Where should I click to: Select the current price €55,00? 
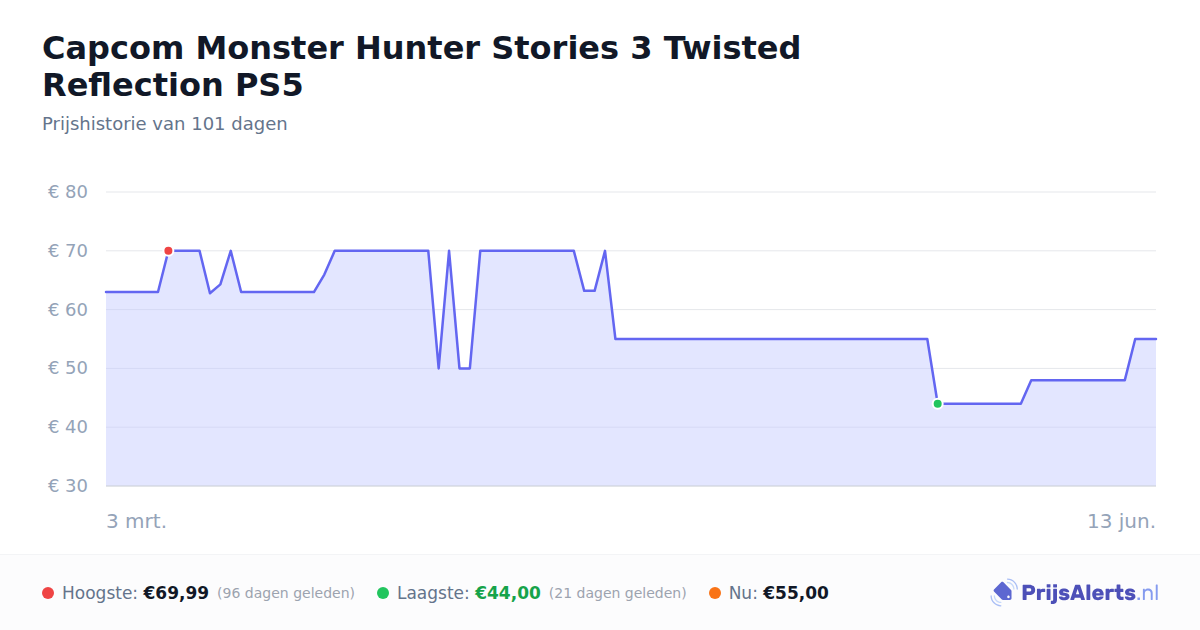click(796, 593)
